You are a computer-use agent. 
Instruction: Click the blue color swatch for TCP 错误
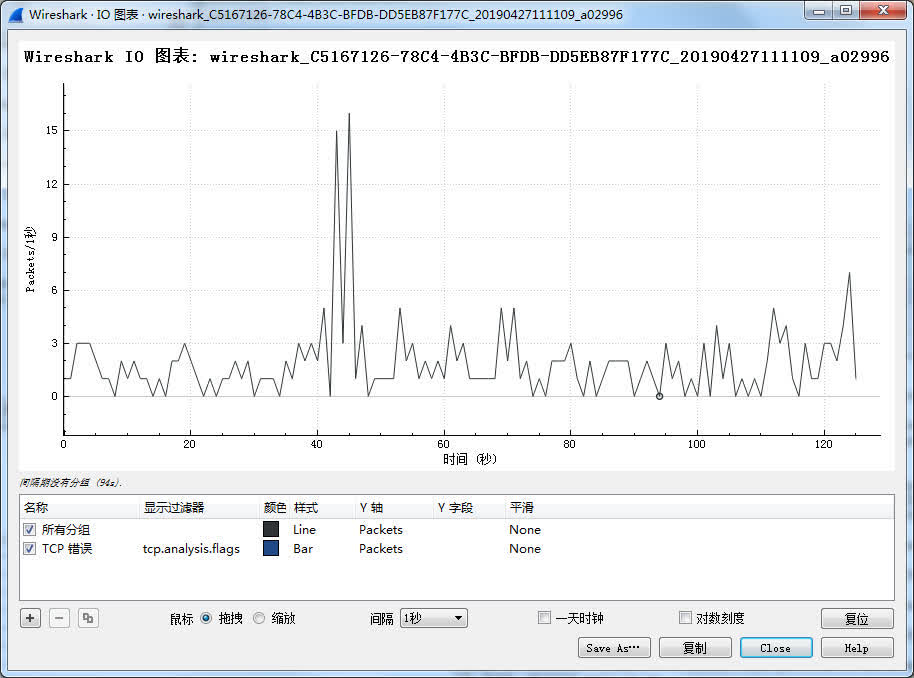(x=271, y=549)
